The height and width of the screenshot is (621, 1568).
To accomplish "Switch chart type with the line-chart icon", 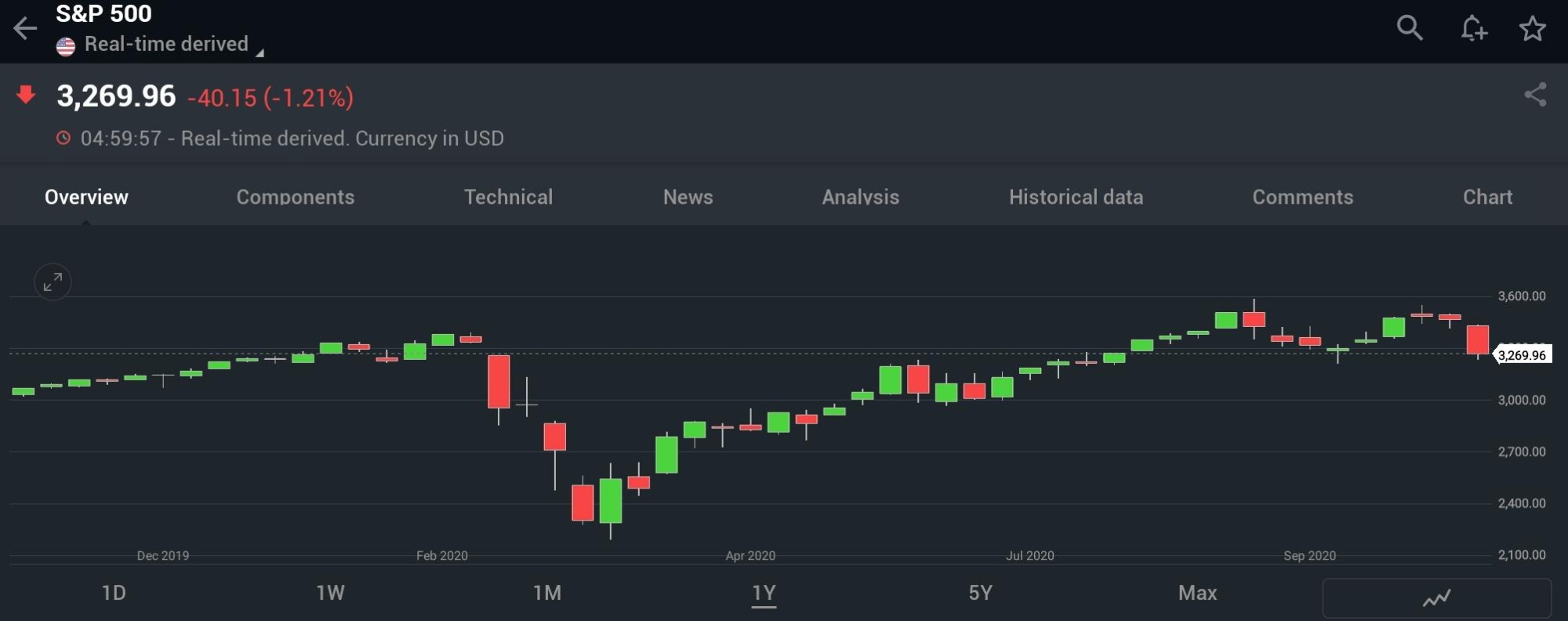I will 1436,598.
